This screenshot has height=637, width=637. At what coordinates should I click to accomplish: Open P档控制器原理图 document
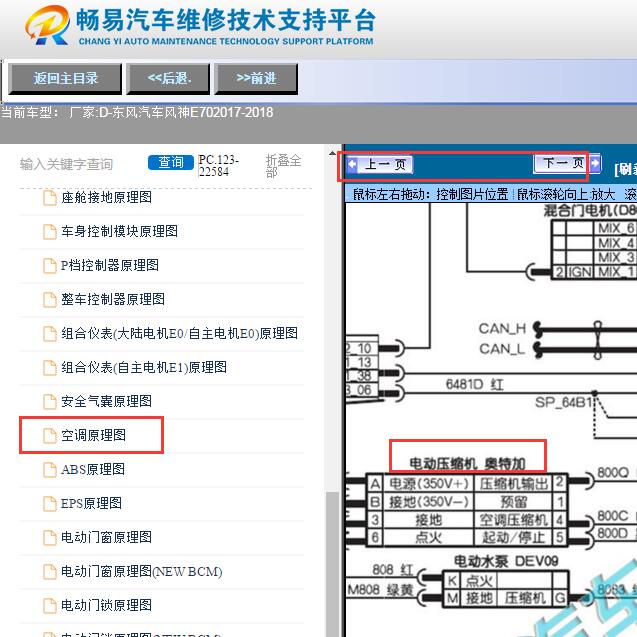(110, 266)
